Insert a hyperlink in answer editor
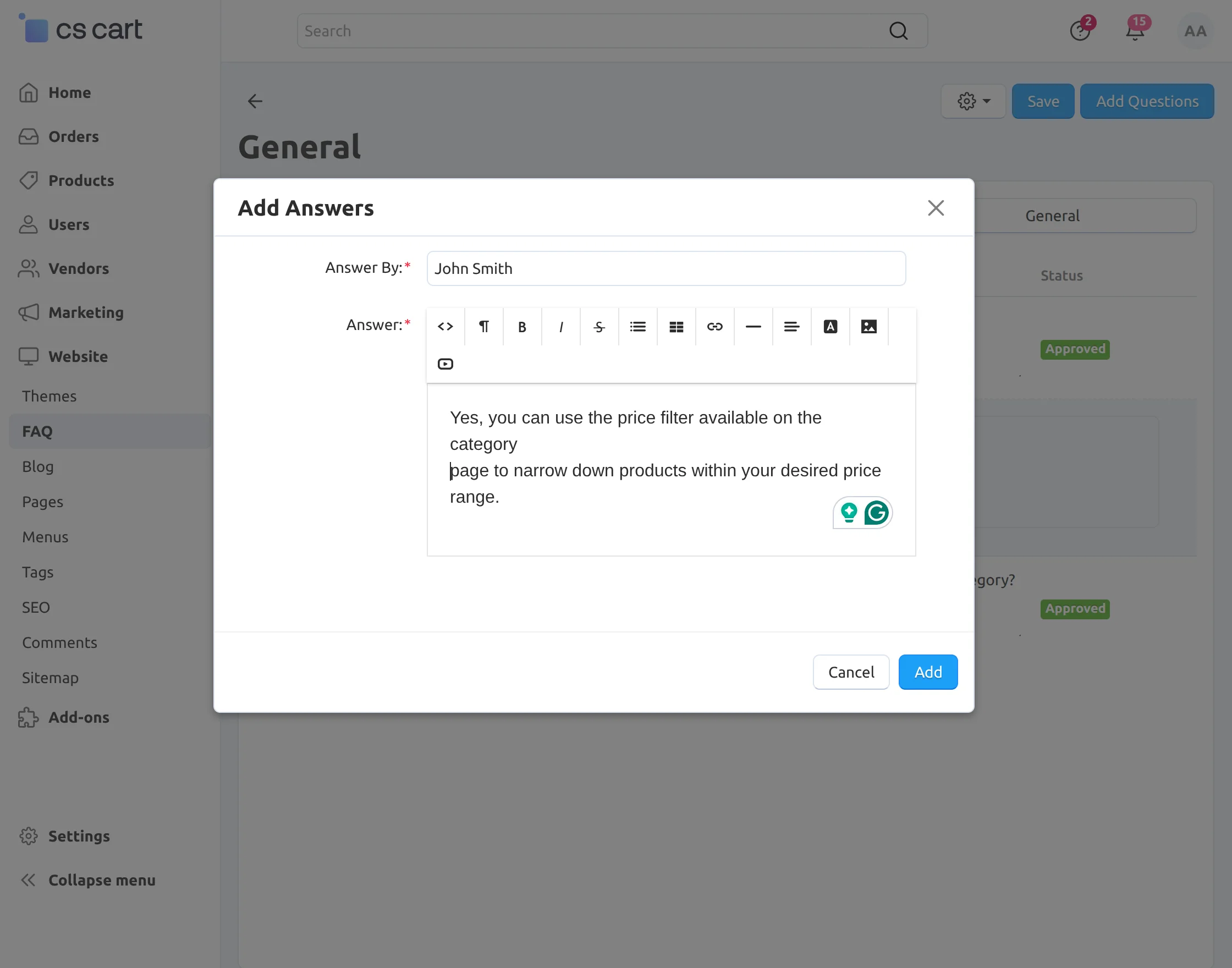Viewport: 1232px width, 968px height. click(x=715, y=327)
